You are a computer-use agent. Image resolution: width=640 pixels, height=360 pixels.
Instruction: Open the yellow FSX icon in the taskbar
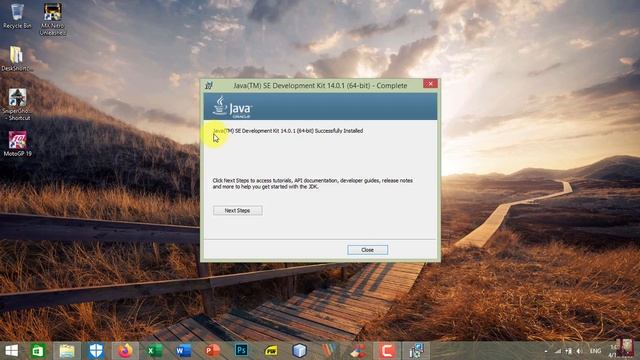[x=271, y=351]
